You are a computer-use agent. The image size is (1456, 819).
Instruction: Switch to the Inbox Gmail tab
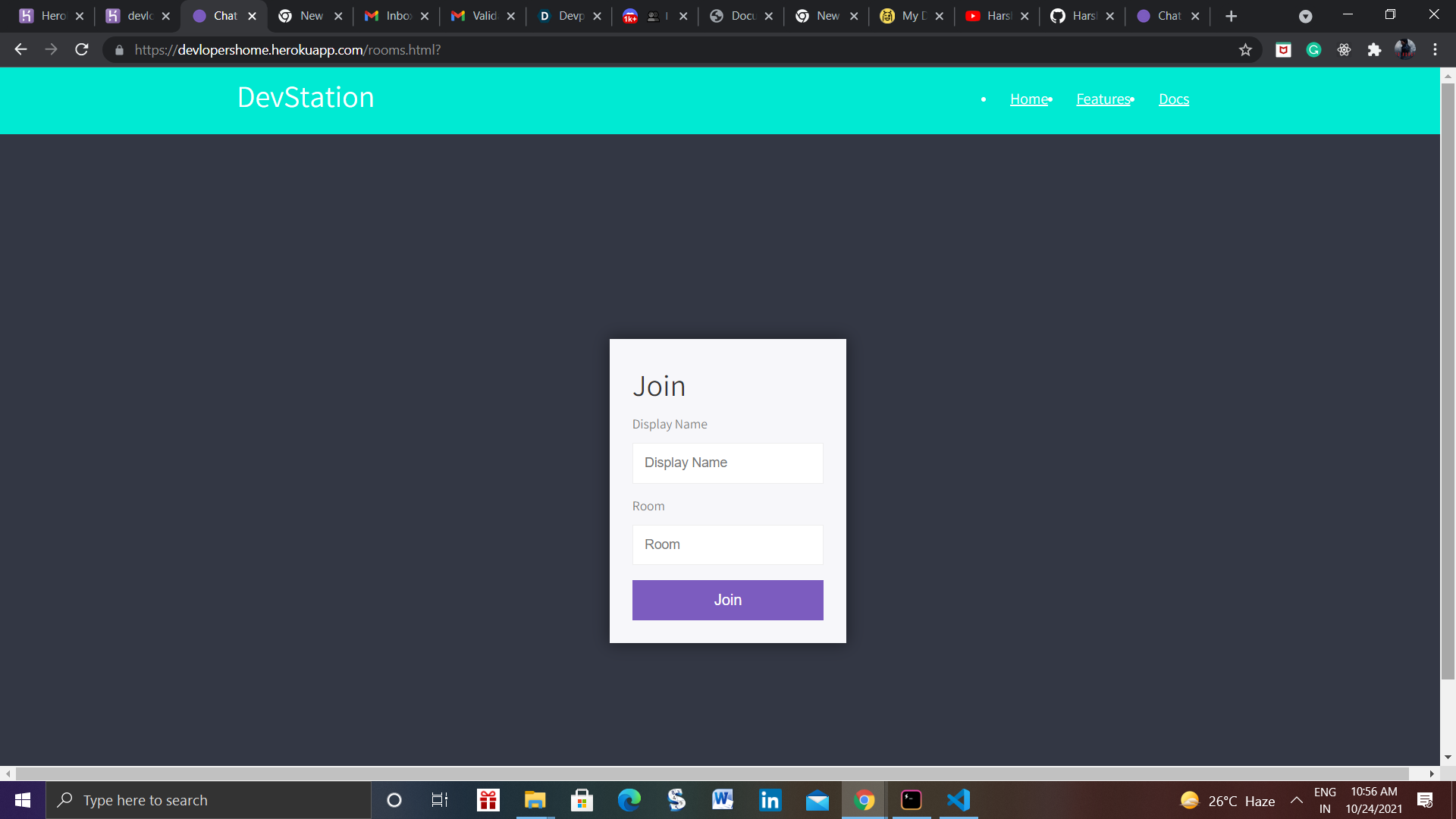[390, 16]
